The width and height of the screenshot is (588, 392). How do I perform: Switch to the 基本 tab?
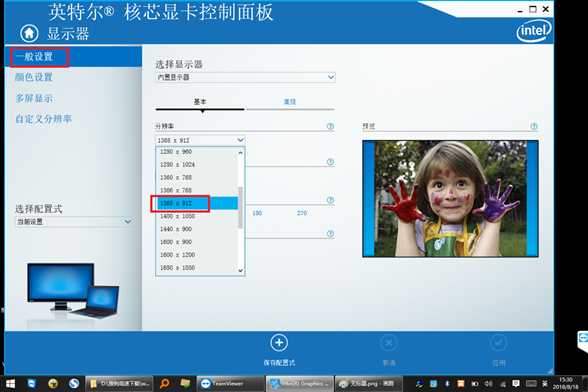tap(200, 102)
